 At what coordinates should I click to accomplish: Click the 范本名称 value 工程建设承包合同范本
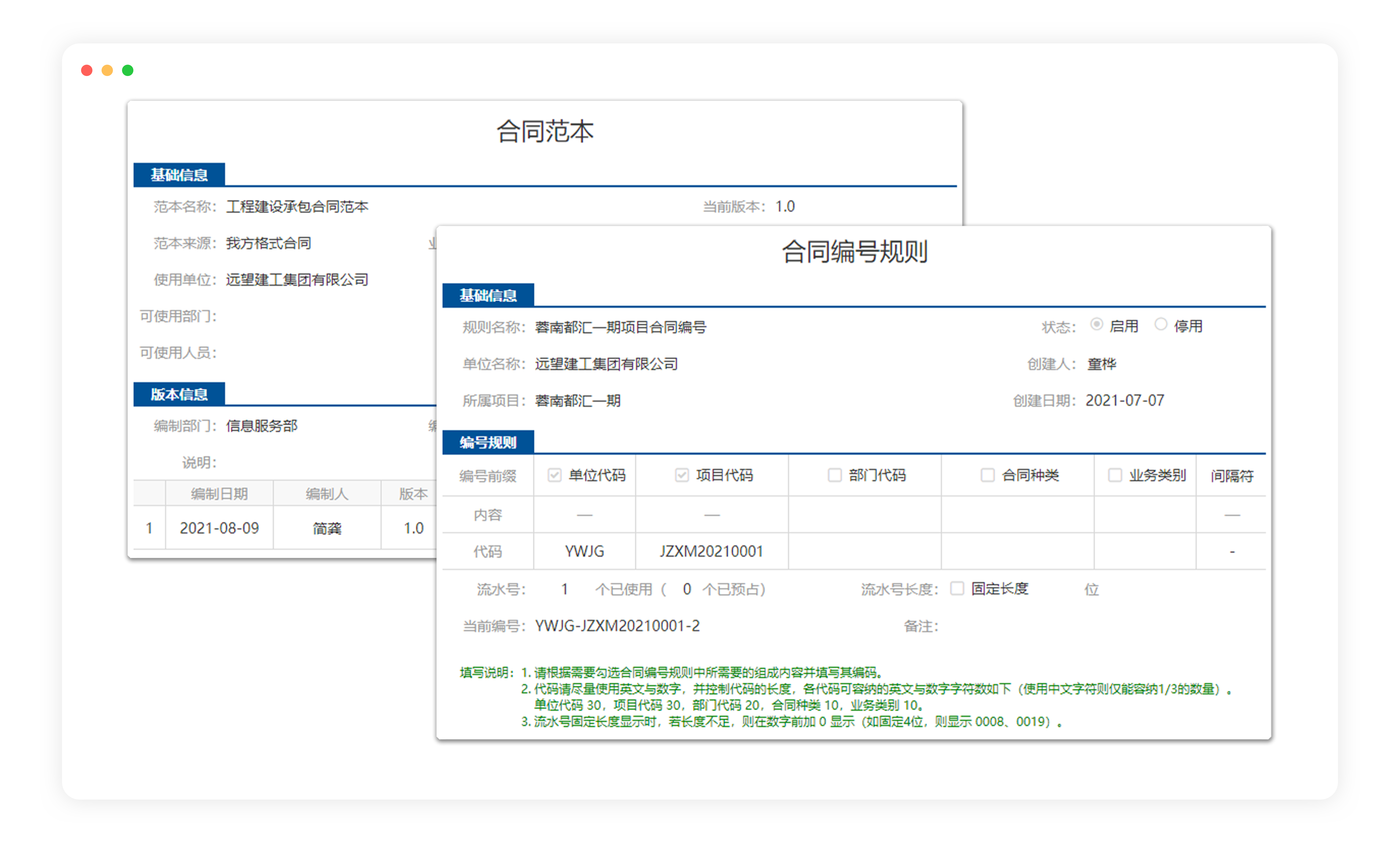pos(297,207)
